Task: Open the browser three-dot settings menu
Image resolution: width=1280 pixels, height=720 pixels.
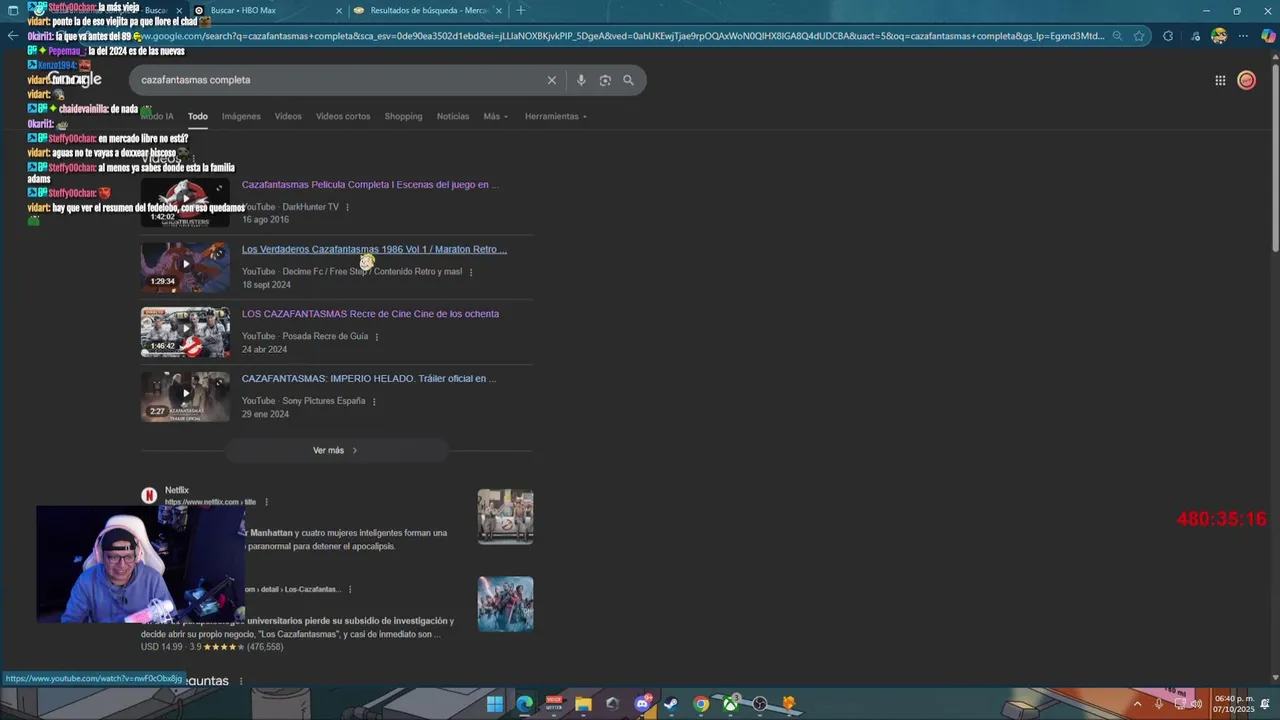Action: (1244, 36)
